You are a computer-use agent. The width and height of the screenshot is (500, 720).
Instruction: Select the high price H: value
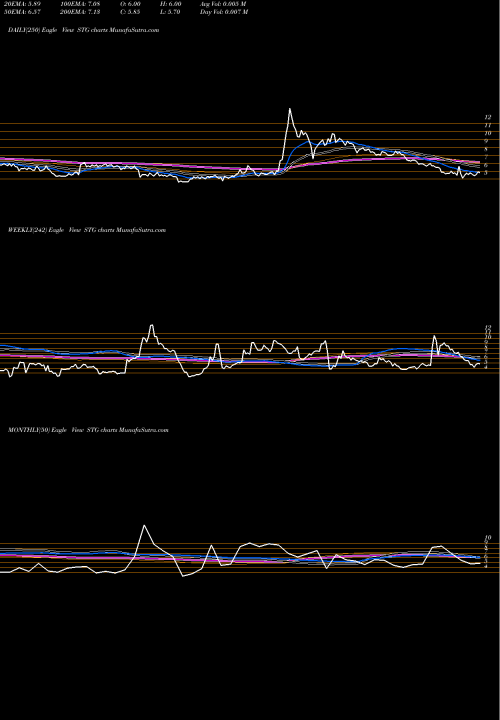(x=172, y=4)
